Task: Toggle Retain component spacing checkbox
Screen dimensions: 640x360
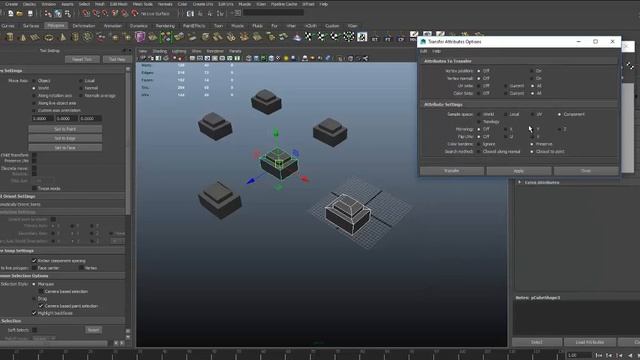Action: click(34, 260)
